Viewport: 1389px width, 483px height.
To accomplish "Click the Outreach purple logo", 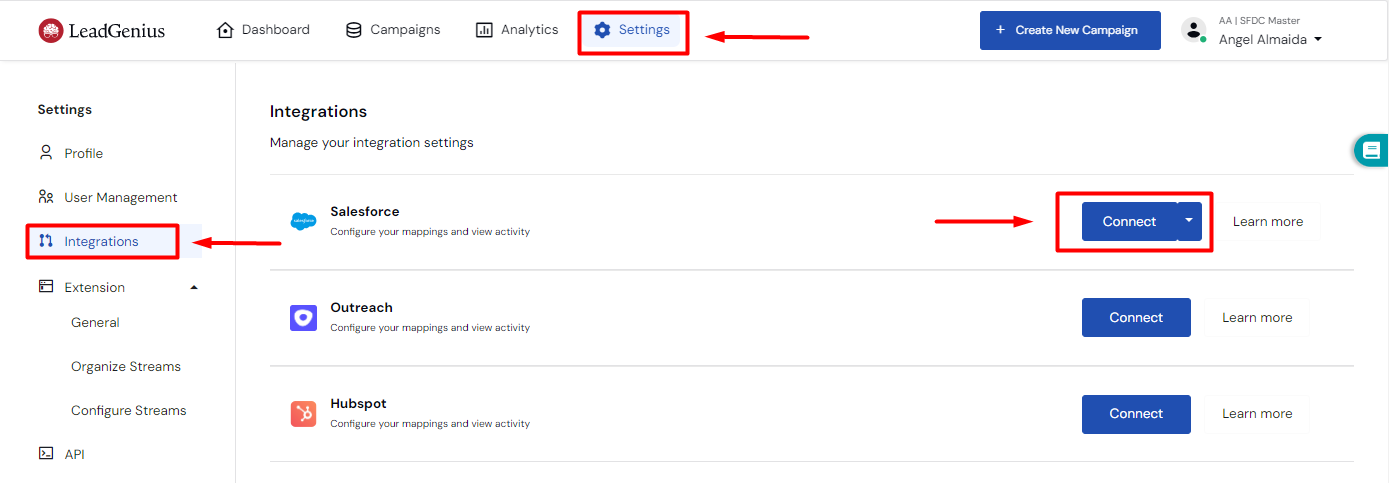I will (x=303, y=318).
